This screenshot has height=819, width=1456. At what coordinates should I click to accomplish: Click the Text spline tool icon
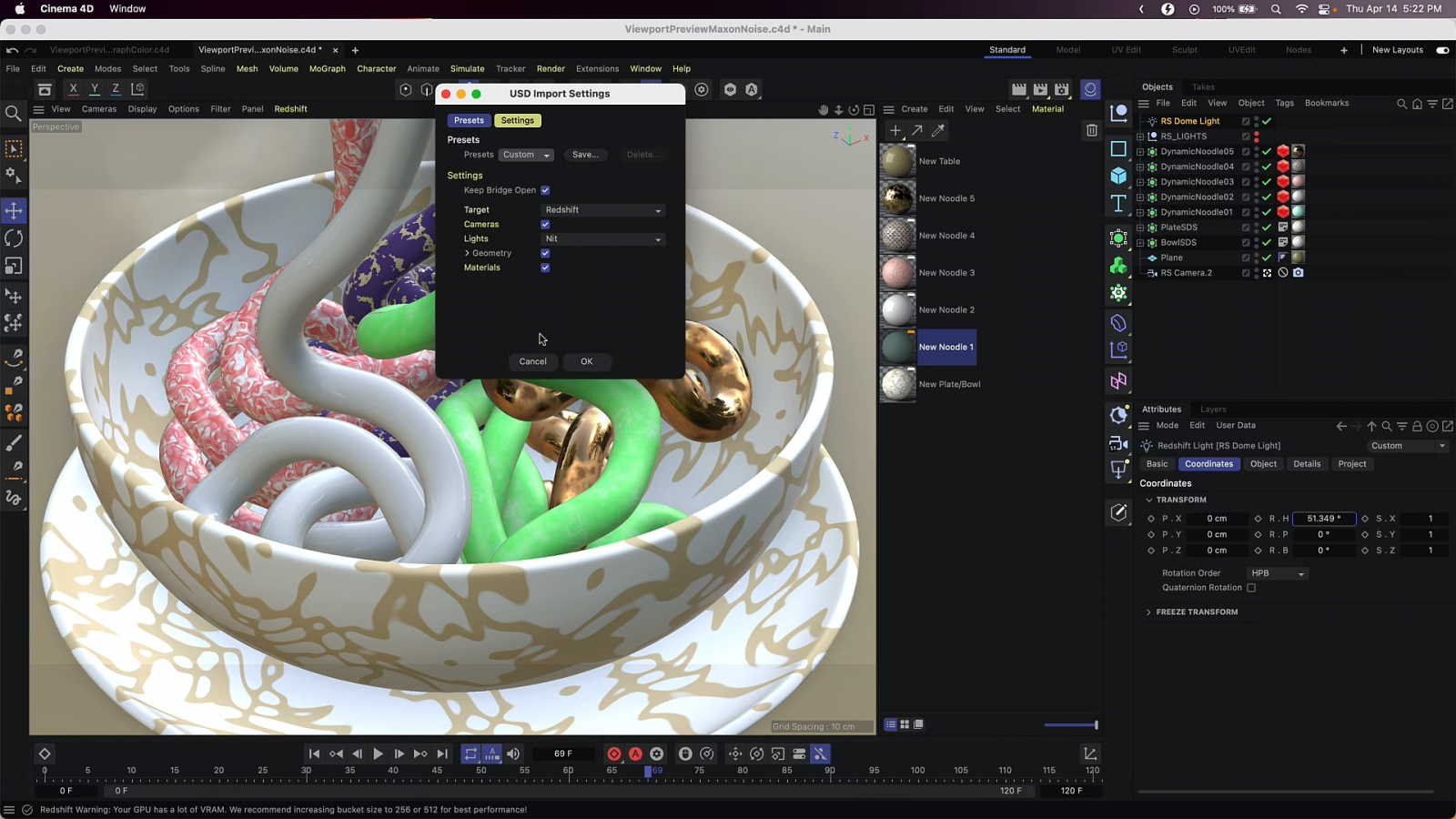click(1118, 203)
